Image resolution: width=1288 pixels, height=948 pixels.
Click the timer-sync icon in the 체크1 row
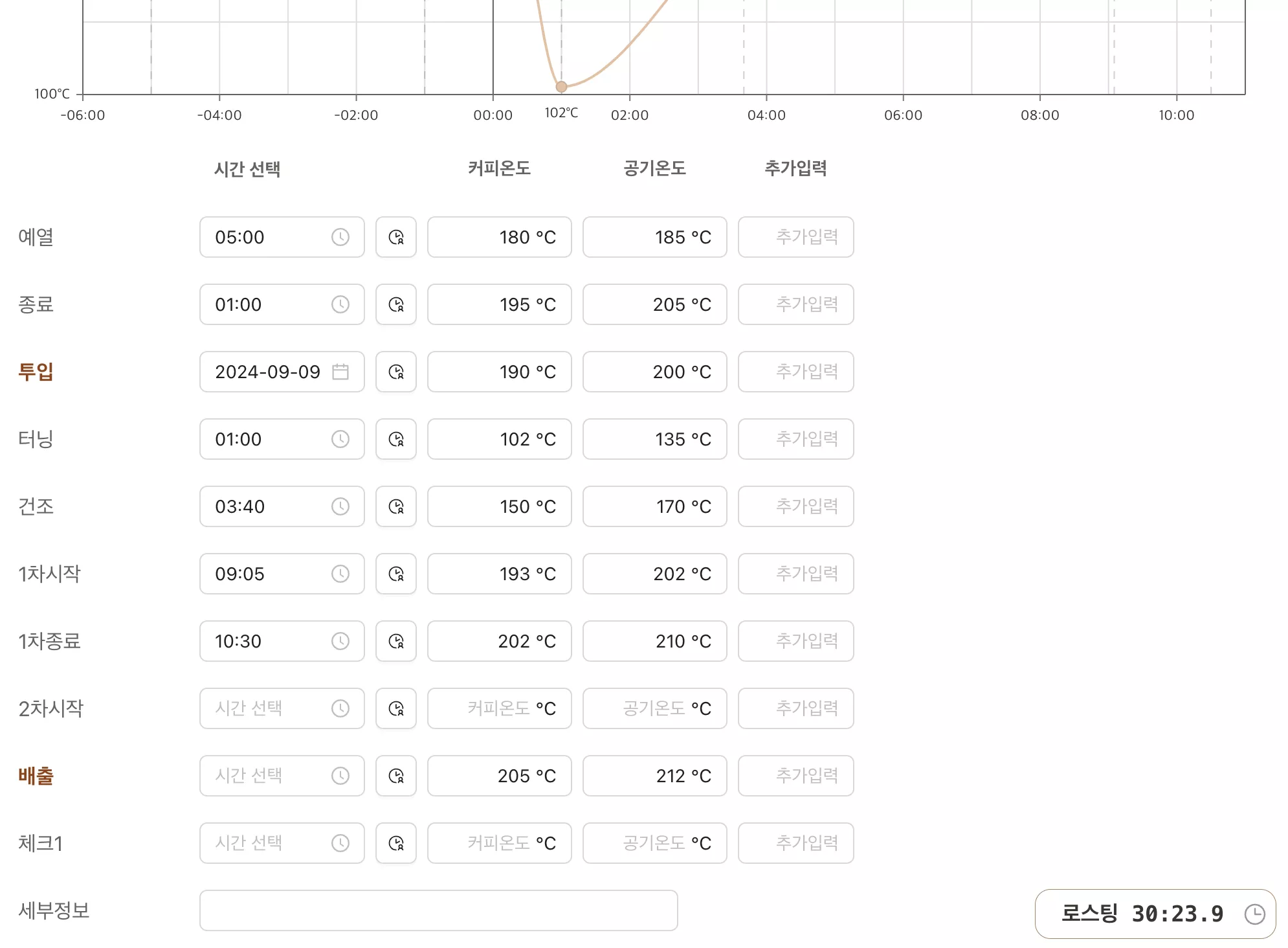[396, 843]
